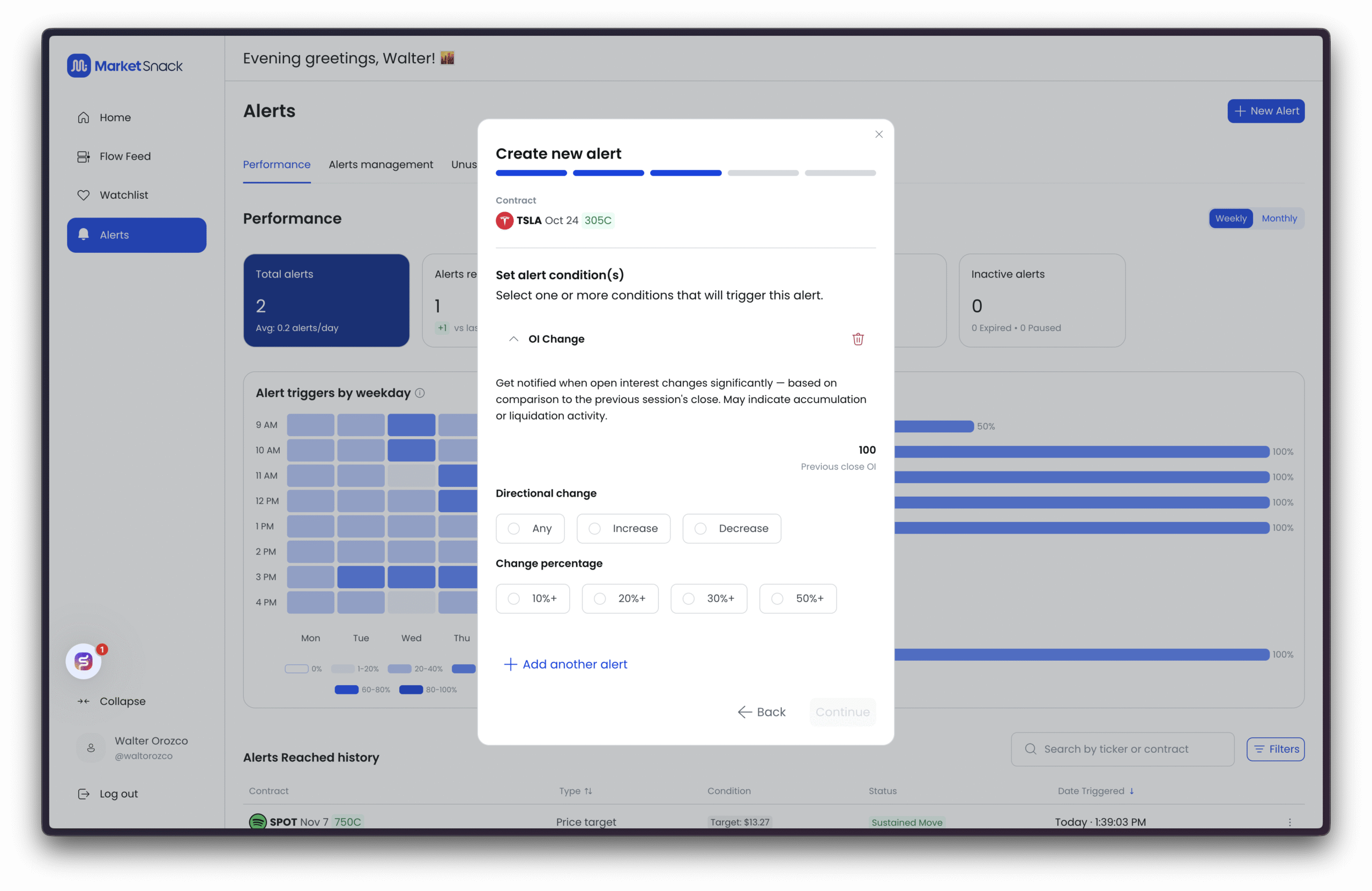
Task: Open Watchlist via heart icon in sidebar
Action: [x=84, y=196]
